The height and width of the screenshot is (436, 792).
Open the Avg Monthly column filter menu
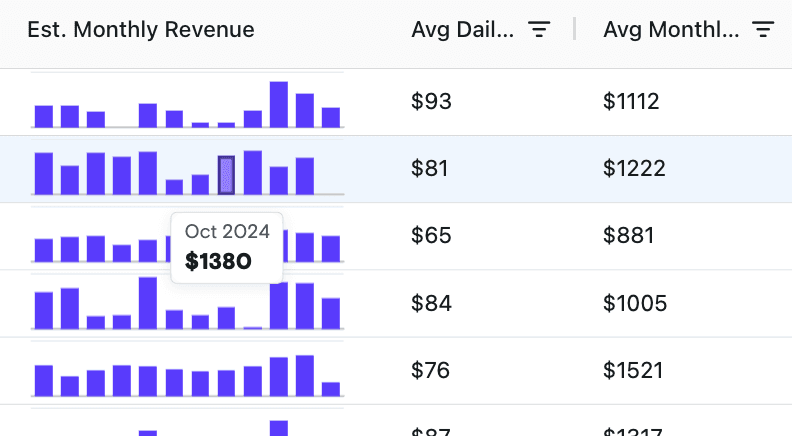point(763,30)
